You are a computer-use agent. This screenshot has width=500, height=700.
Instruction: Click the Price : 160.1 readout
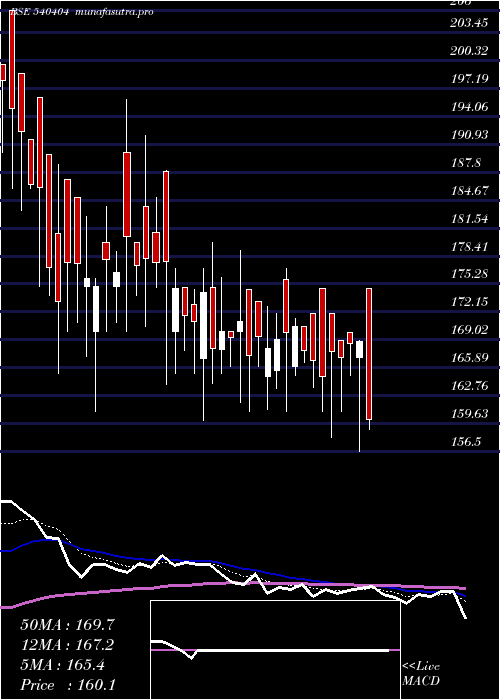(68, 685)
